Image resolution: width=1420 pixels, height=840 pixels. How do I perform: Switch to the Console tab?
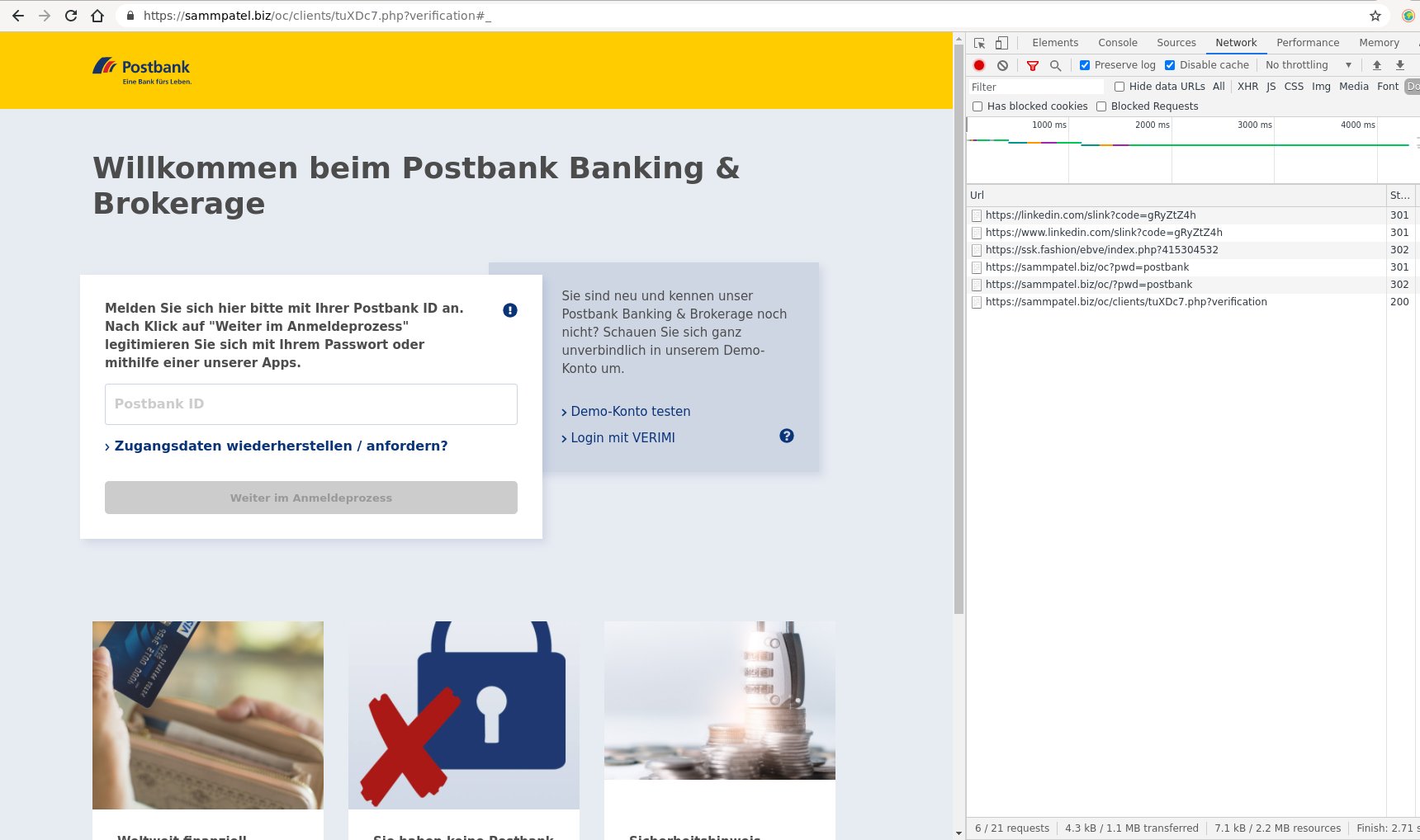1118,43
